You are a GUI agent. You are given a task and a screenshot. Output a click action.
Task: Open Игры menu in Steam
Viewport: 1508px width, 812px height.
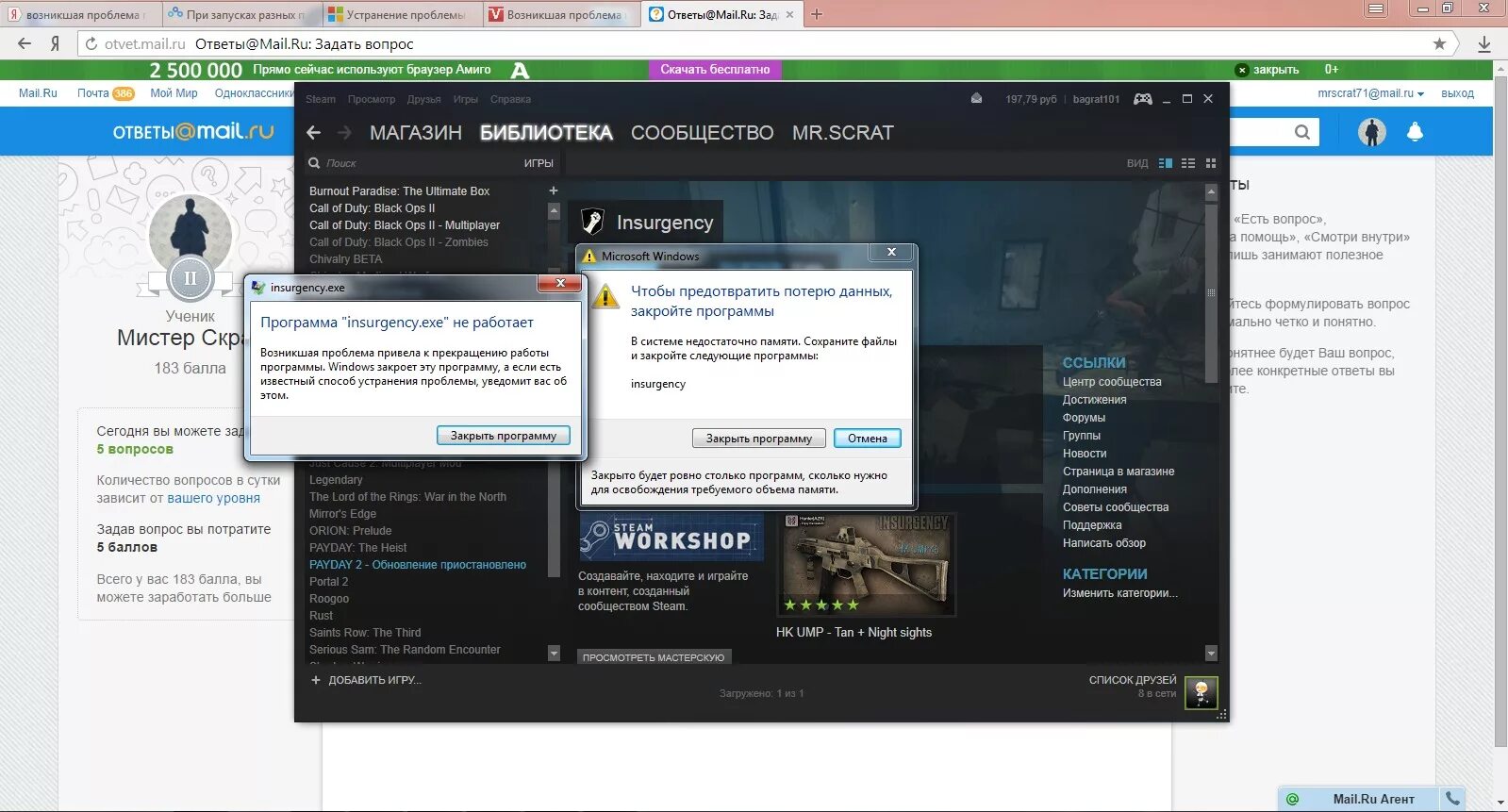pyautogui.click(x=466, y=99)
